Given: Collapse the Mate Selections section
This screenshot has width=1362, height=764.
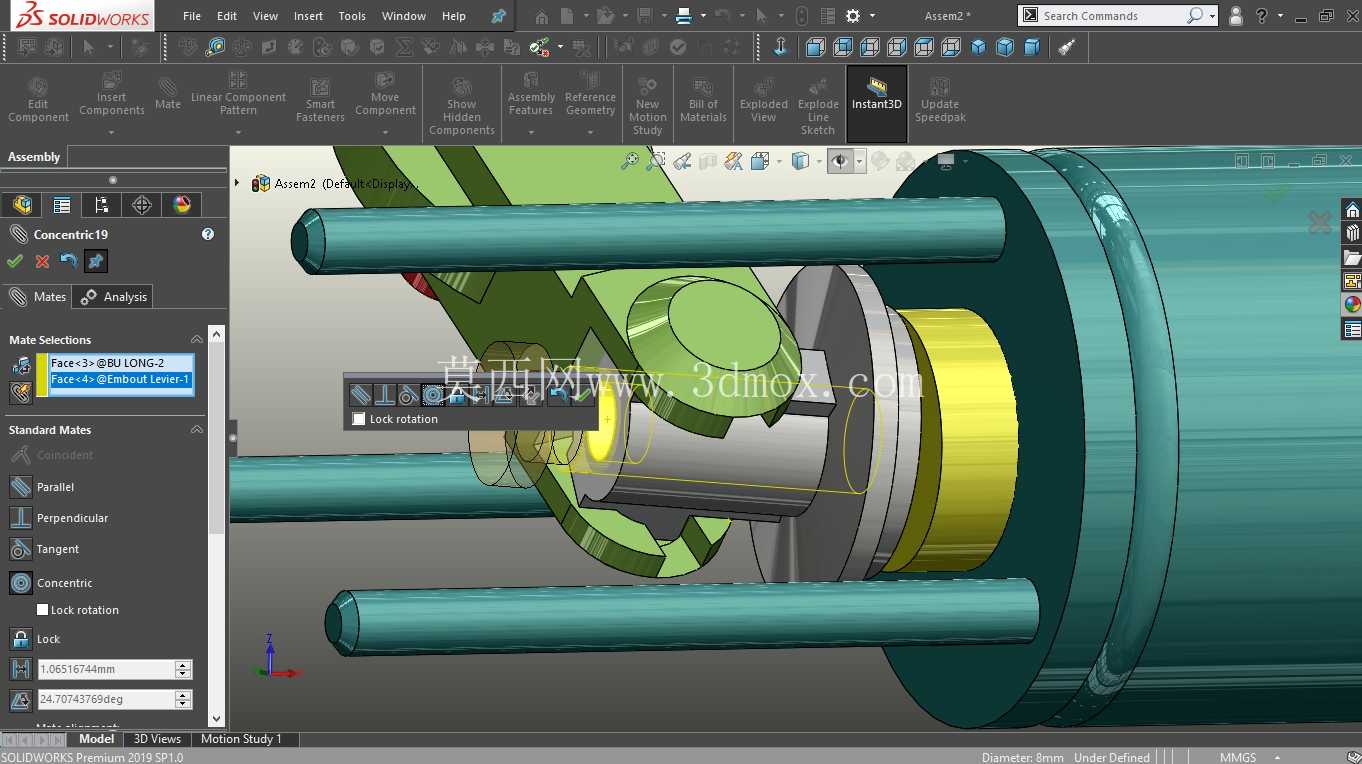Looking at the screenshot, I should coord(197,340).
